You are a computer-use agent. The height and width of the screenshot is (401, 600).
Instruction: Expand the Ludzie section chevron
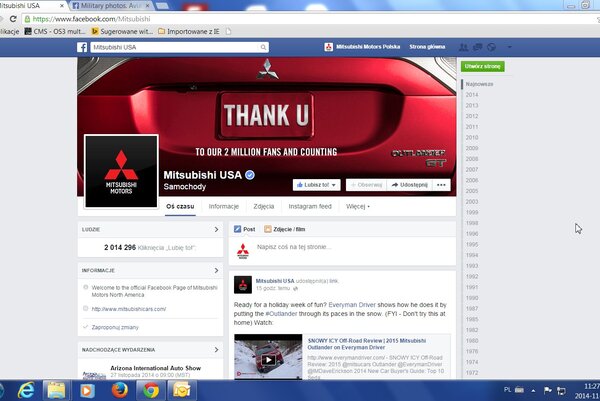[x=216, y=229]
